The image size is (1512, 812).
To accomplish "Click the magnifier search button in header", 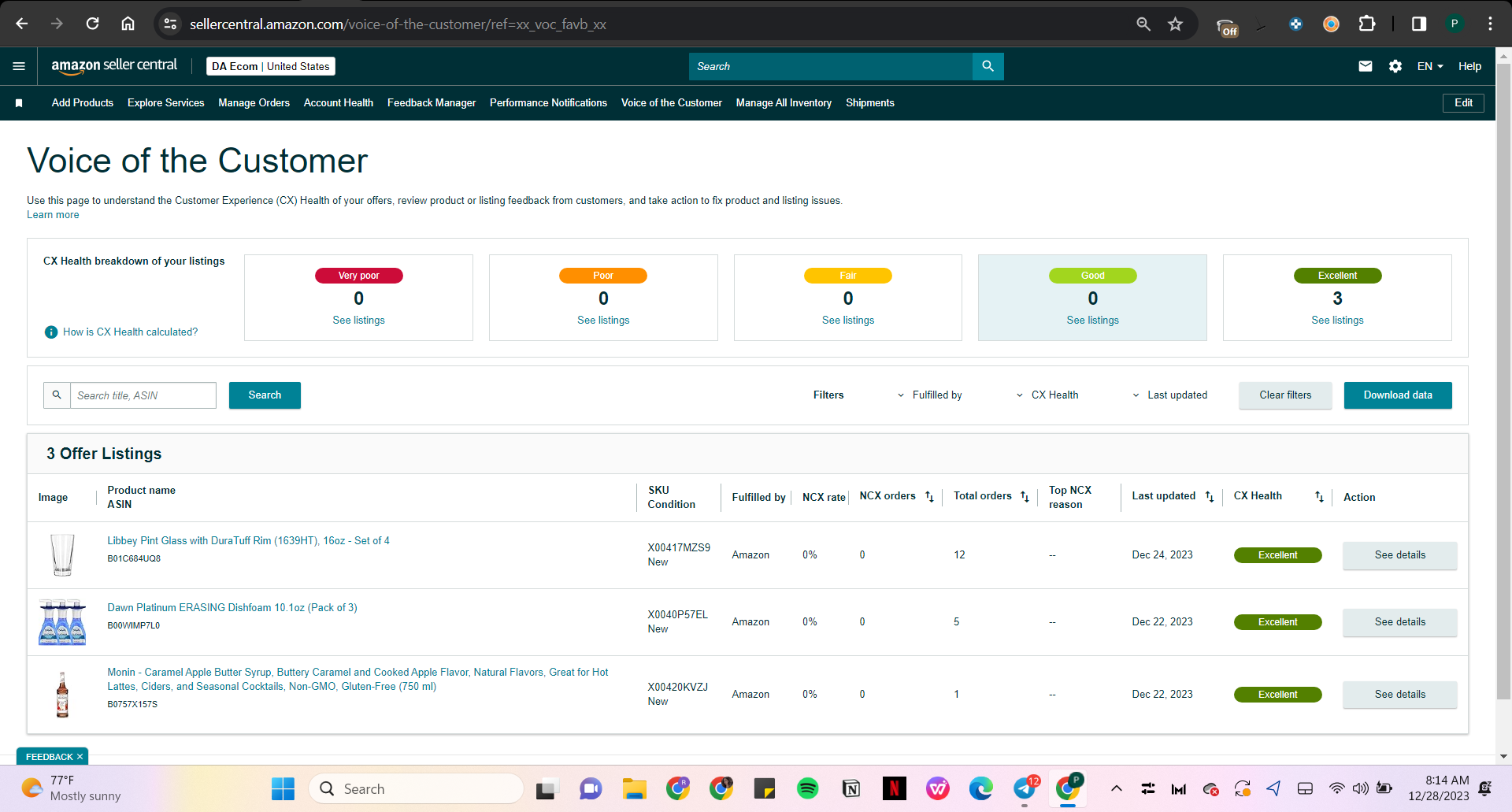I will (x=988, y=66).
